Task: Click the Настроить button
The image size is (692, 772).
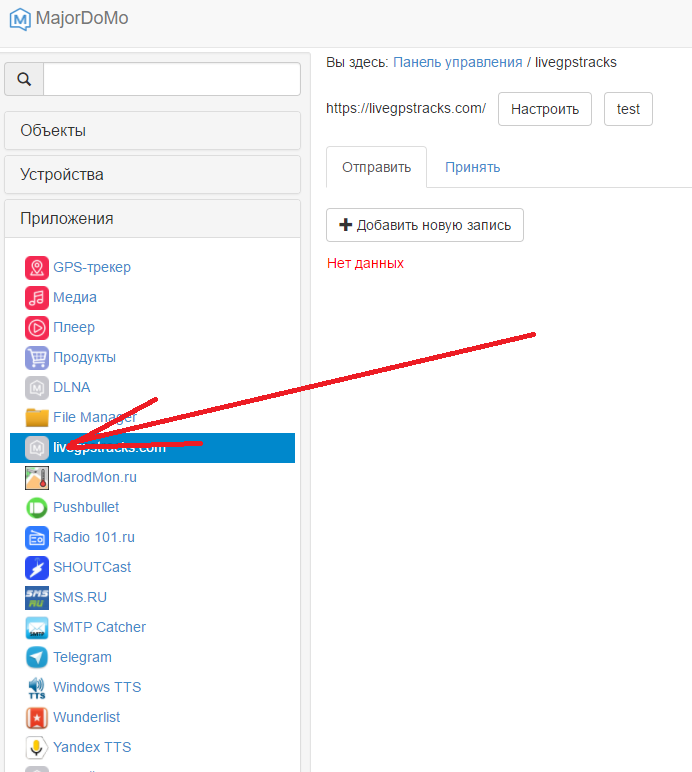Action: tap(545, 109)
